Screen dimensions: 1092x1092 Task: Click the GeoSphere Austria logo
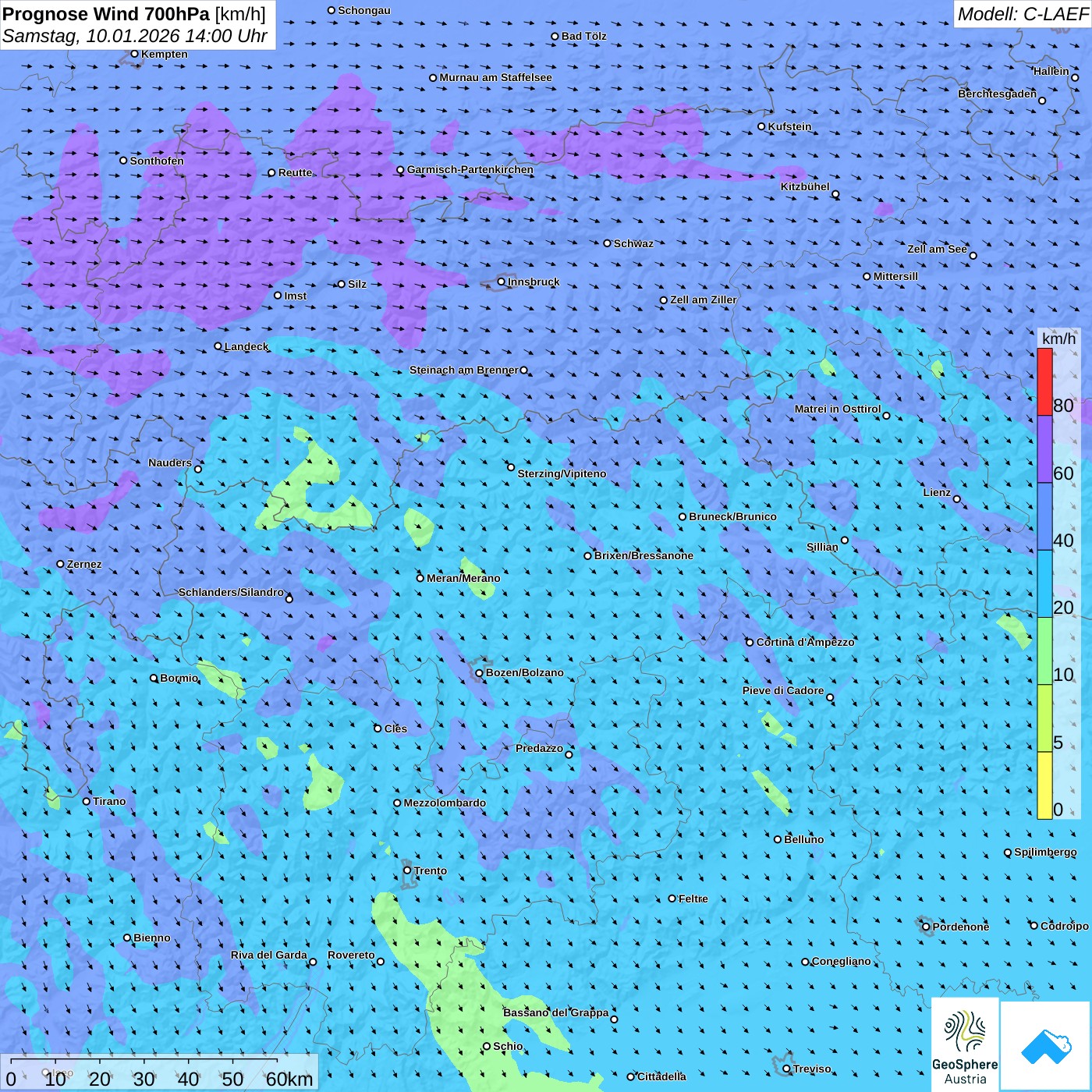965,1044
